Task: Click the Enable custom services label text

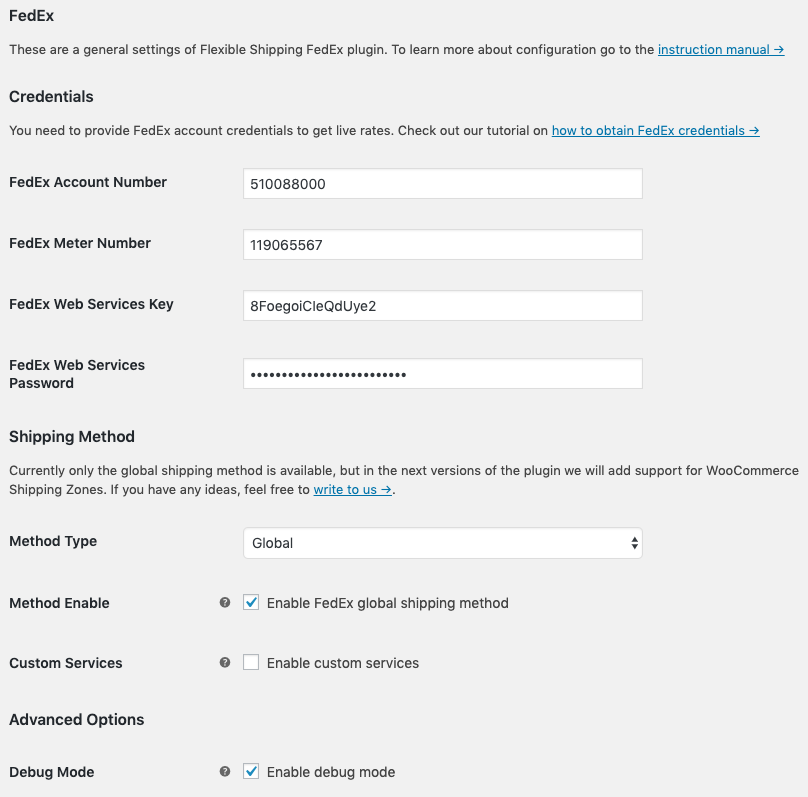Action: (x=343, y=663)
